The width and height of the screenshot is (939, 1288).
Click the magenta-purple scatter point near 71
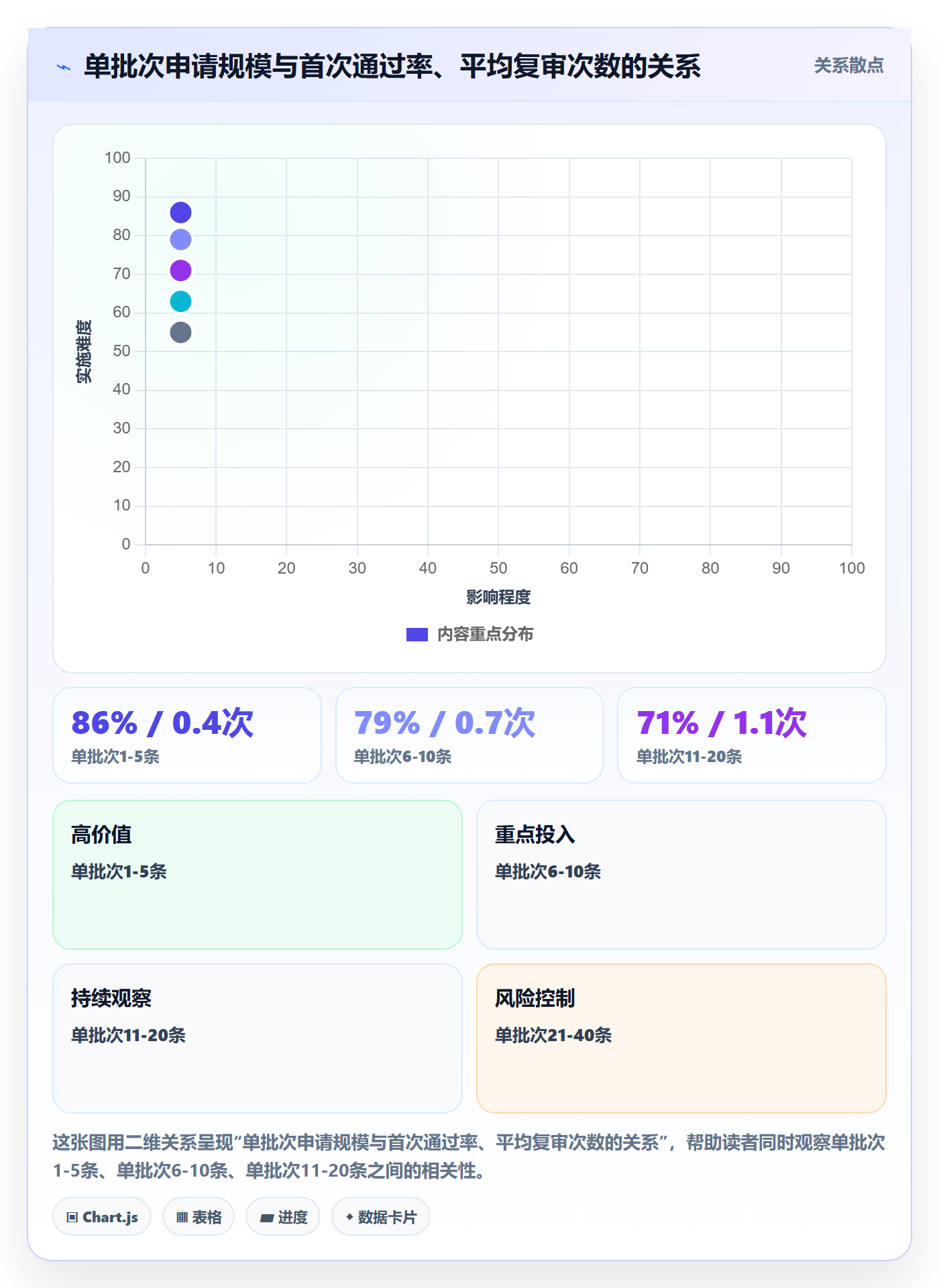pos(180,270)
